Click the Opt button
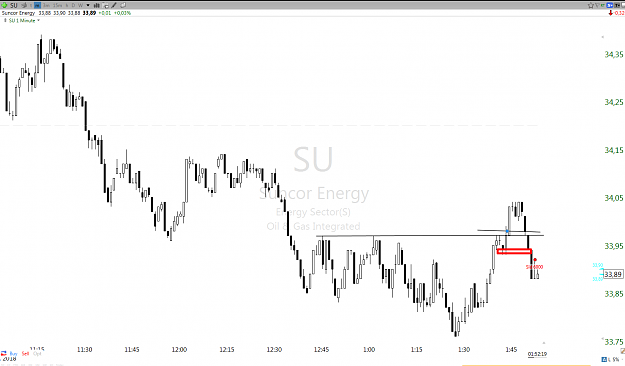The width and height of the screenshot is (625, 366). (37, 354)
